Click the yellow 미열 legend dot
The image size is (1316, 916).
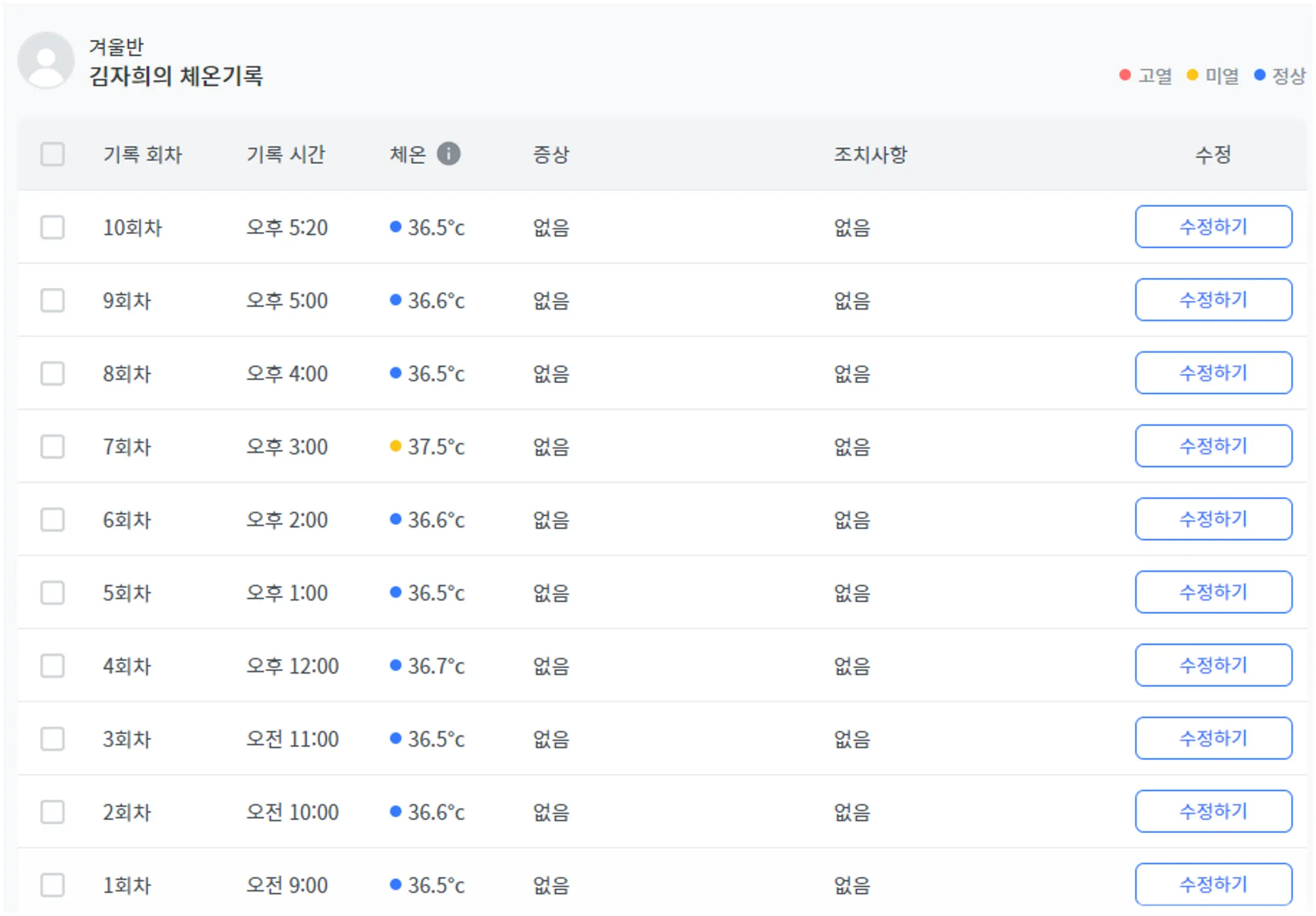tap(1192, 75)
